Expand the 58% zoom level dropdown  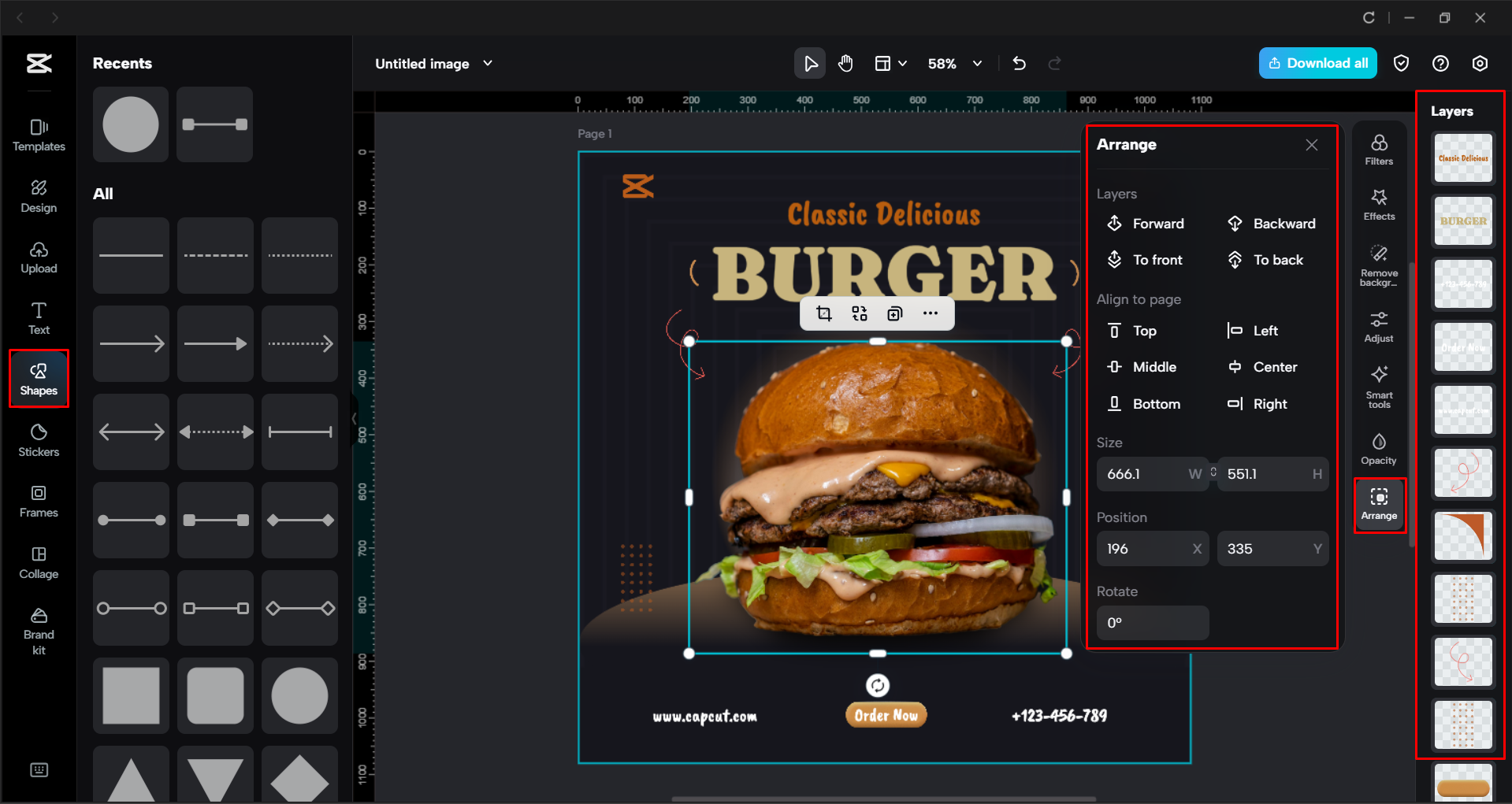click(x=977, y=63)
